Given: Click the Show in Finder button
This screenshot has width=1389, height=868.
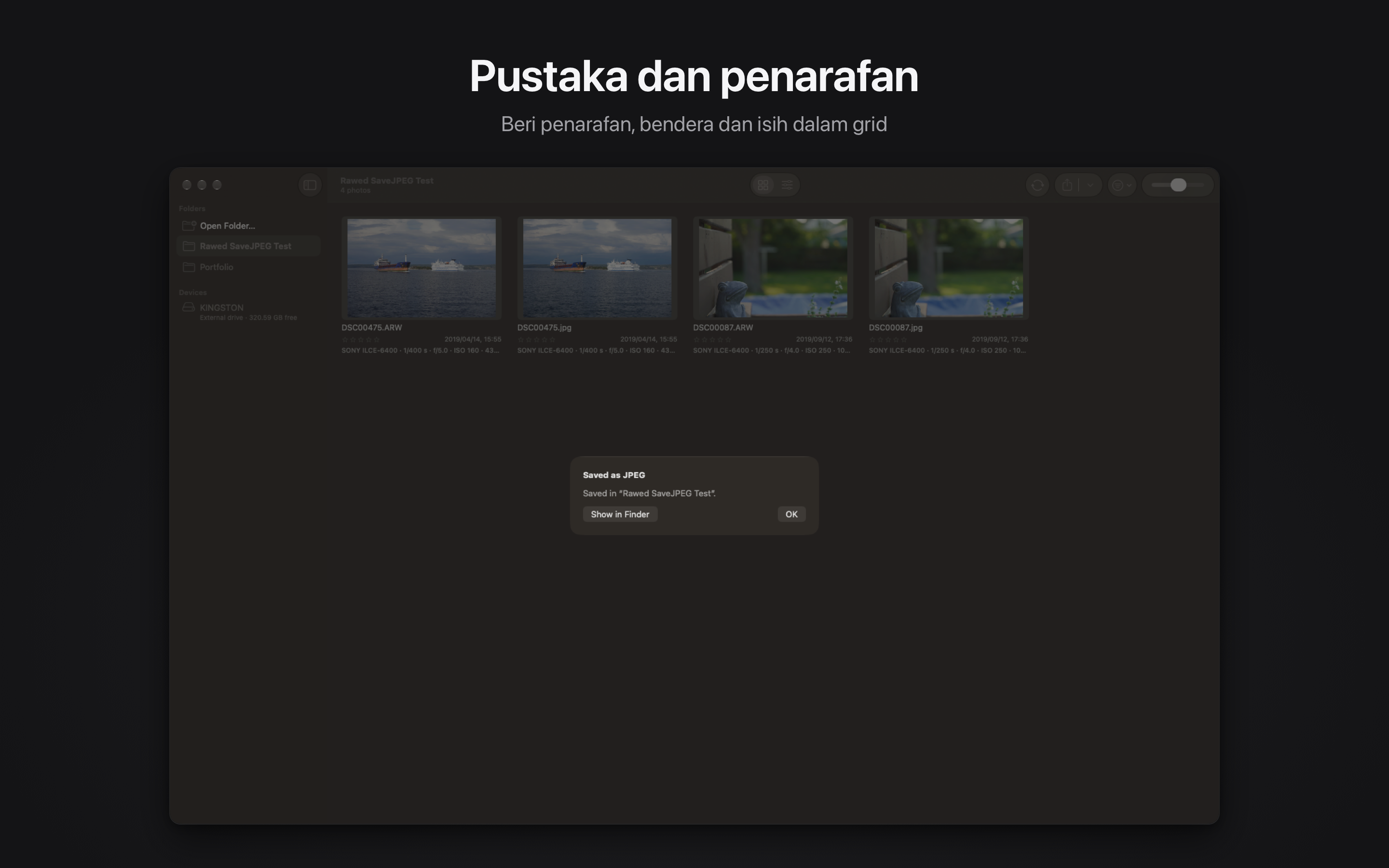Looking at the screenshot, I should point(620,515).
